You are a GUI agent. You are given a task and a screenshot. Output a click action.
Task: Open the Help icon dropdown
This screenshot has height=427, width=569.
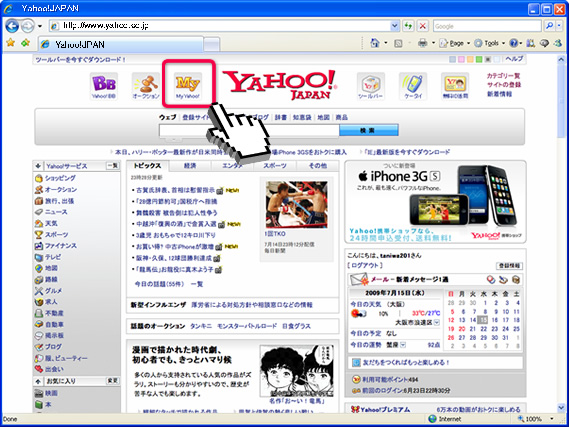[x=515, y=43]
